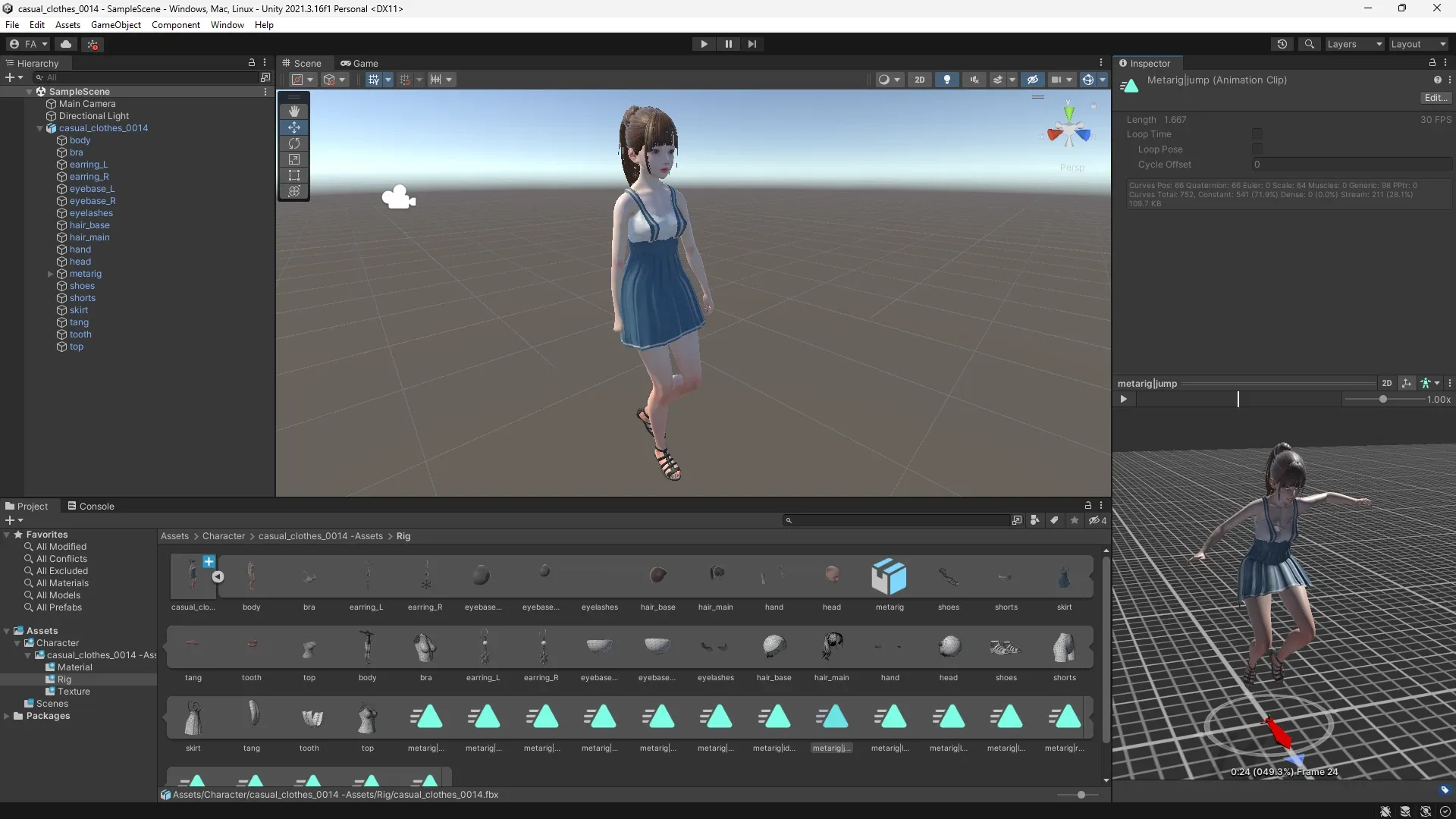Switch to the Console tab

(x=96, y=506)
